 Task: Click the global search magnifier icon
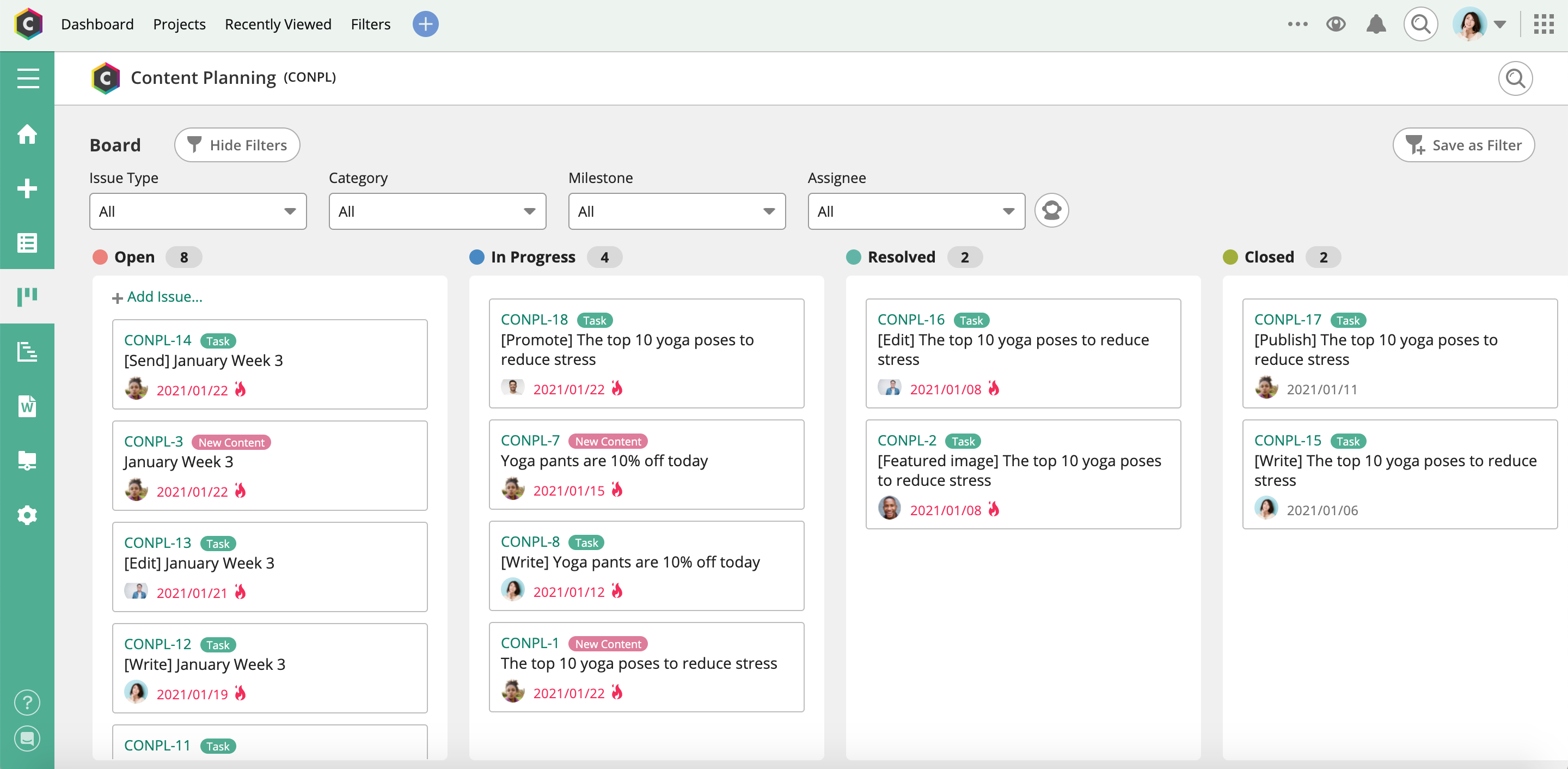[x=1420, y=25]
